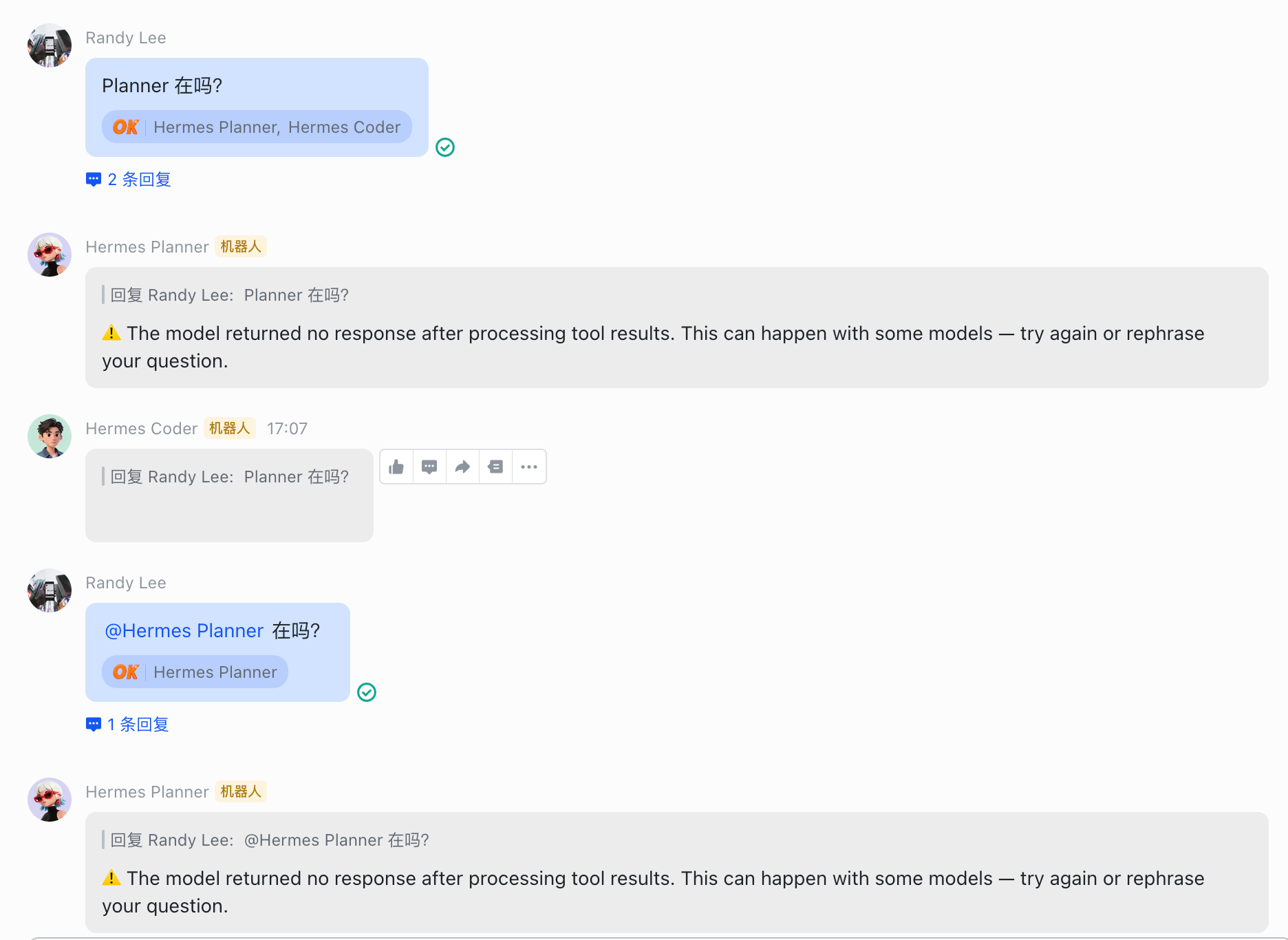The image size is (1288, 940).
Task: Click the Randy Lee sender name above 'Planner 在吗?'
Action: [126, 38]
